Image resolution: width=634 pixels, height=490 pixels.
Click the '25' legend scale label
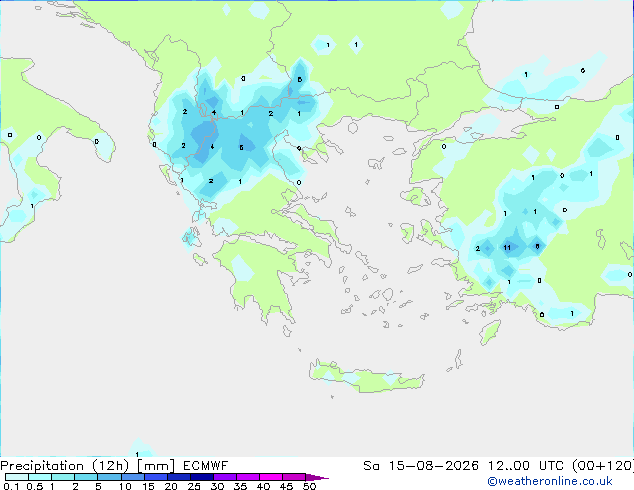(194, 486)
